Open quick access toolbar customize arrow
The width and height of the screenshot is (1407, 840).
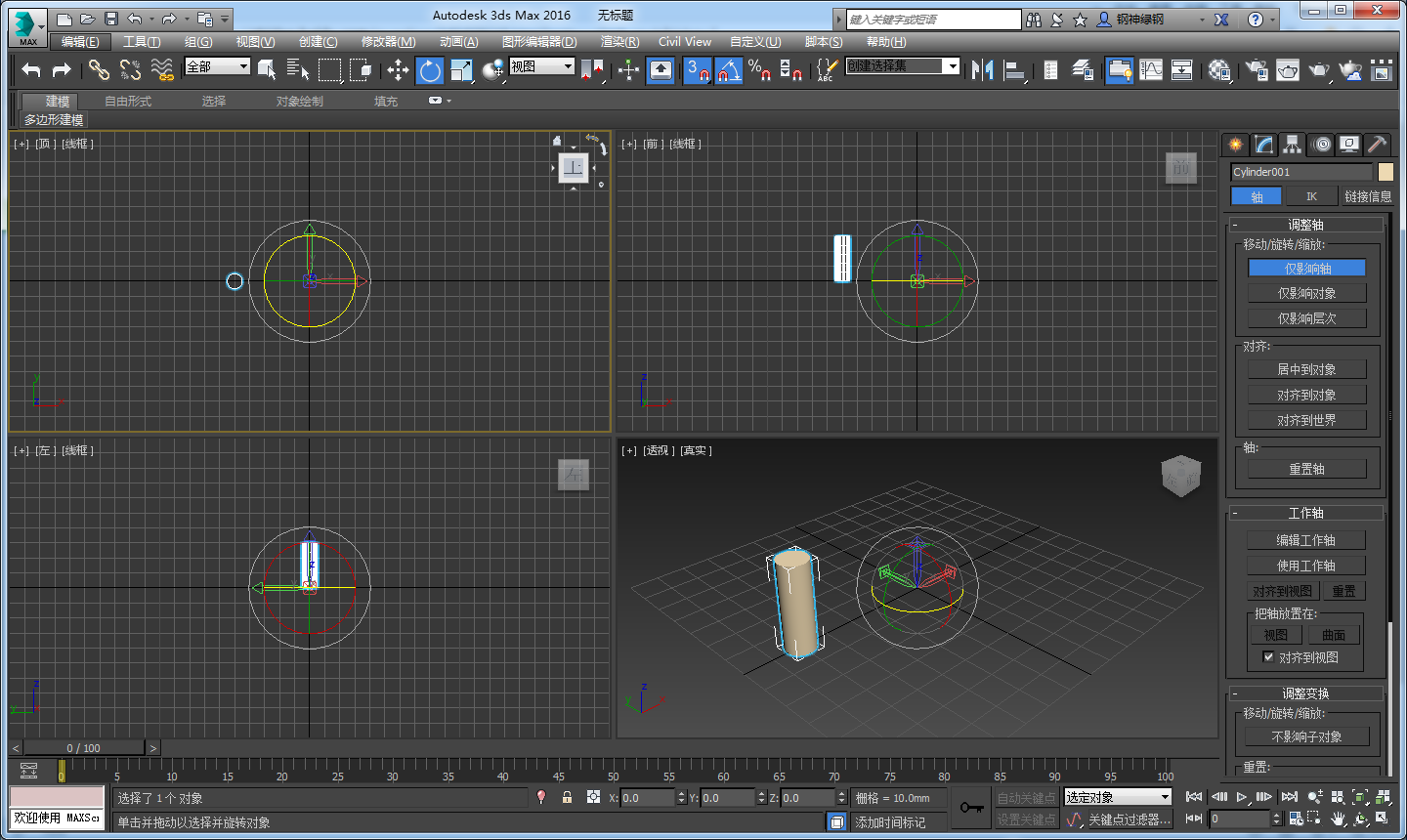point(226,19)
